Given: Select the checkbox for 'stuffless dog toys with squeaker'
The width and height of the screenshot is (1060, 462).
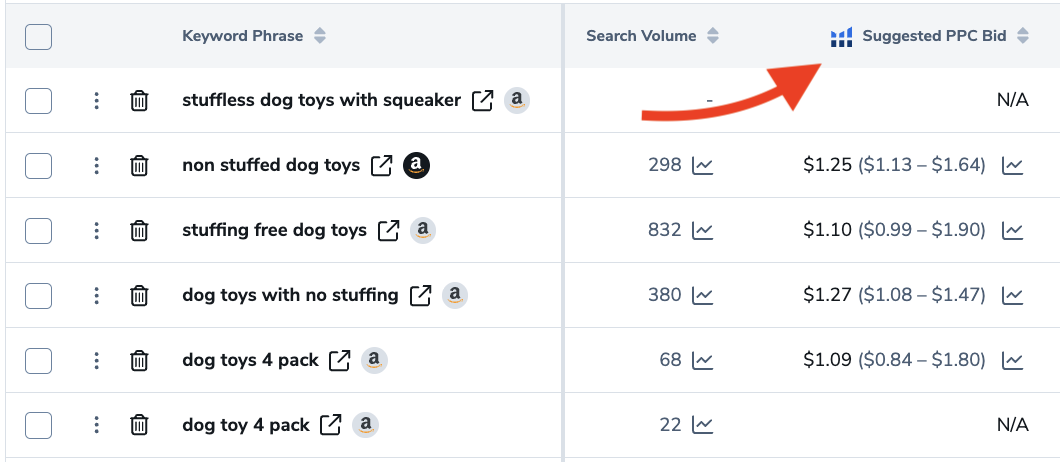Looking at the screenshot, I should pyautogui.click(x=38, y=101).
